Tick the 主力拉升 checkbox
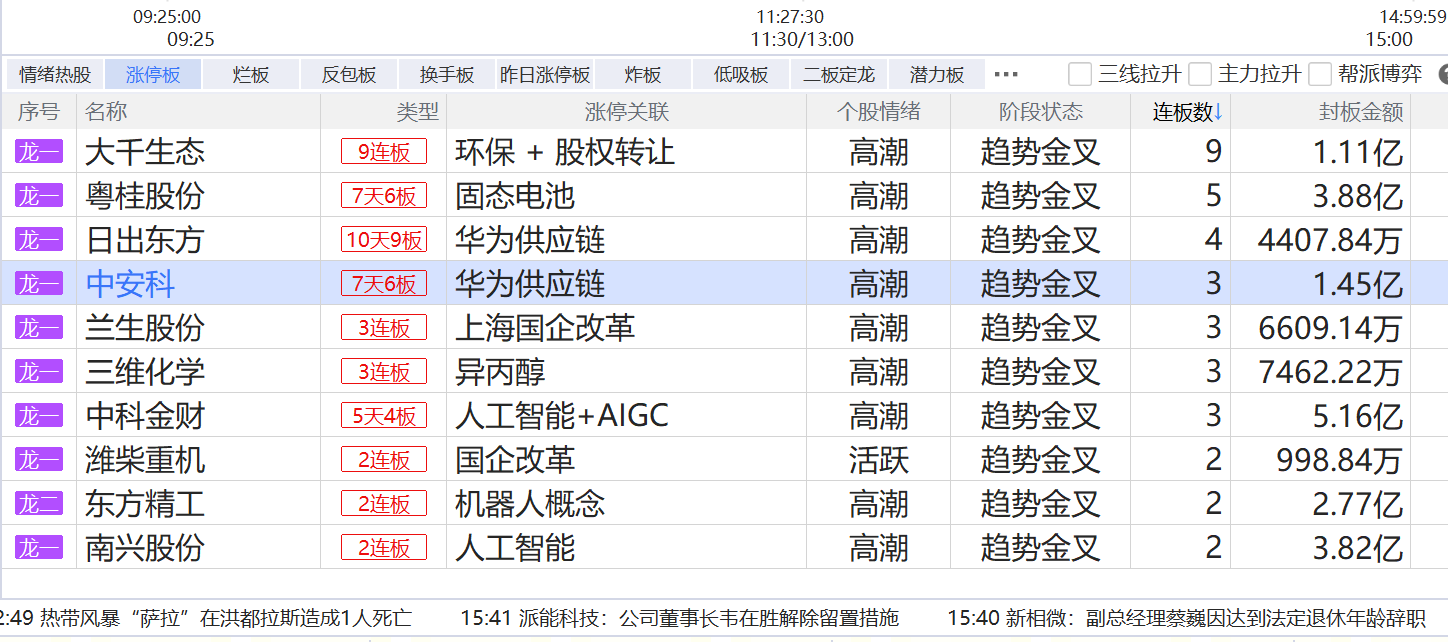Screen dimensions: 1448x642 pos(1200,74)
